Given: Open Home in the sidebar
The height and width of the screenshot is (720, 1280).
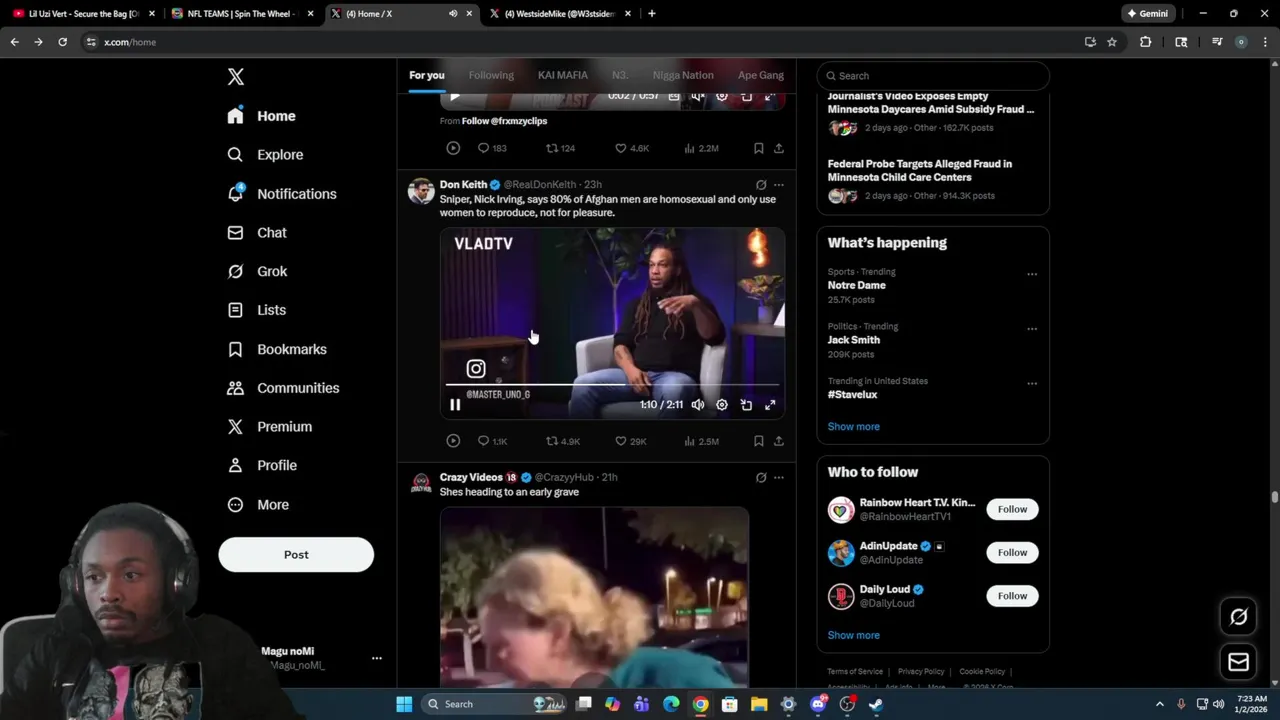Looking at the screenshot, I should click(262, 116).
